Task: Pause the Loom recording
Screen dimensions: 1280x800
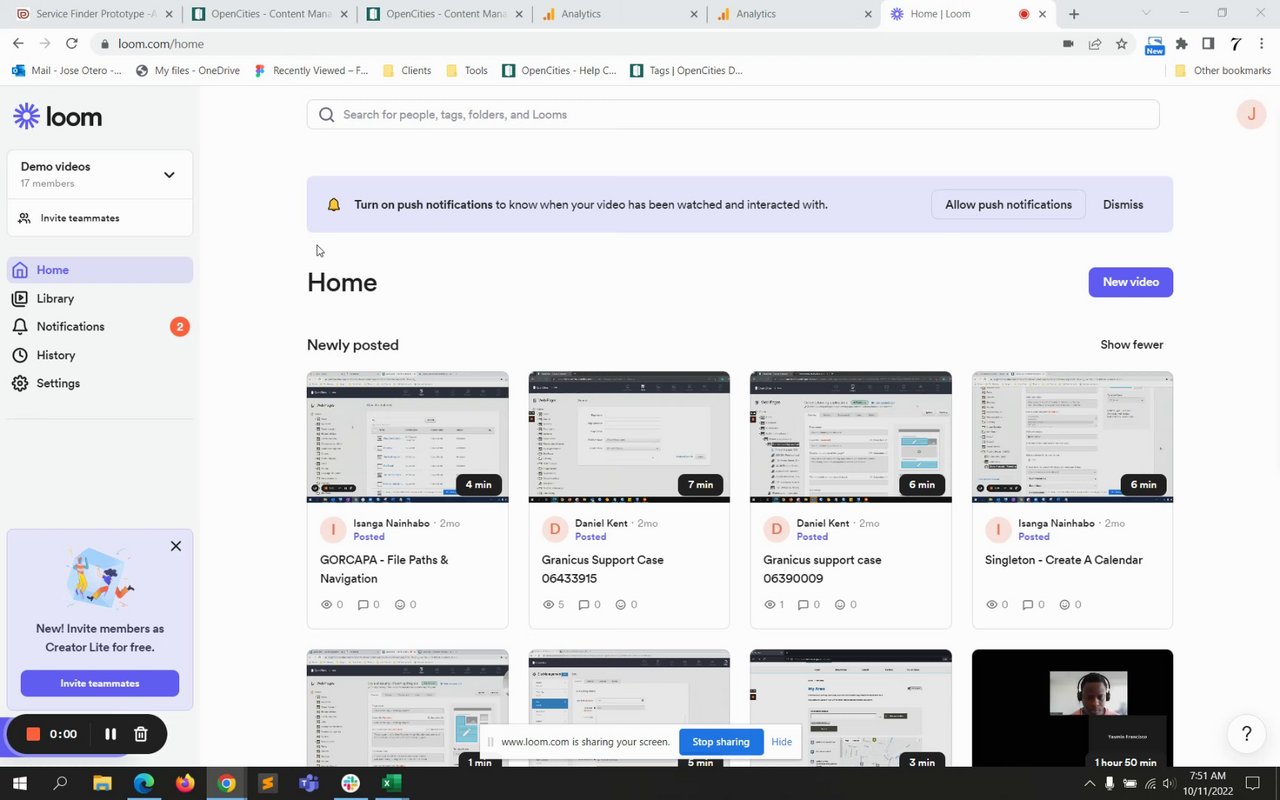Action: click(110, 734)
